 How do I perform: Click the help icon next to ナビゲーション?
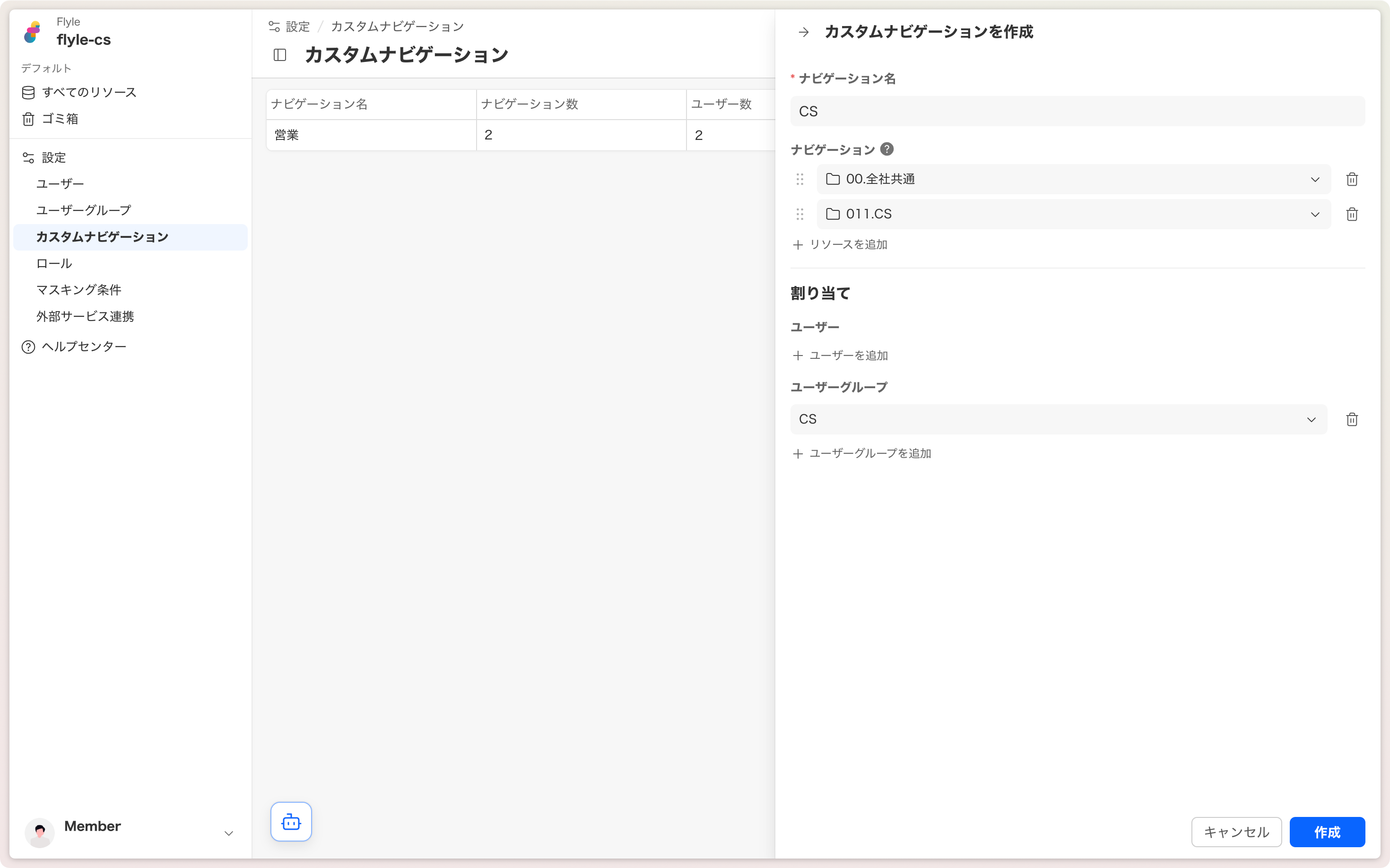click(886, 149)
